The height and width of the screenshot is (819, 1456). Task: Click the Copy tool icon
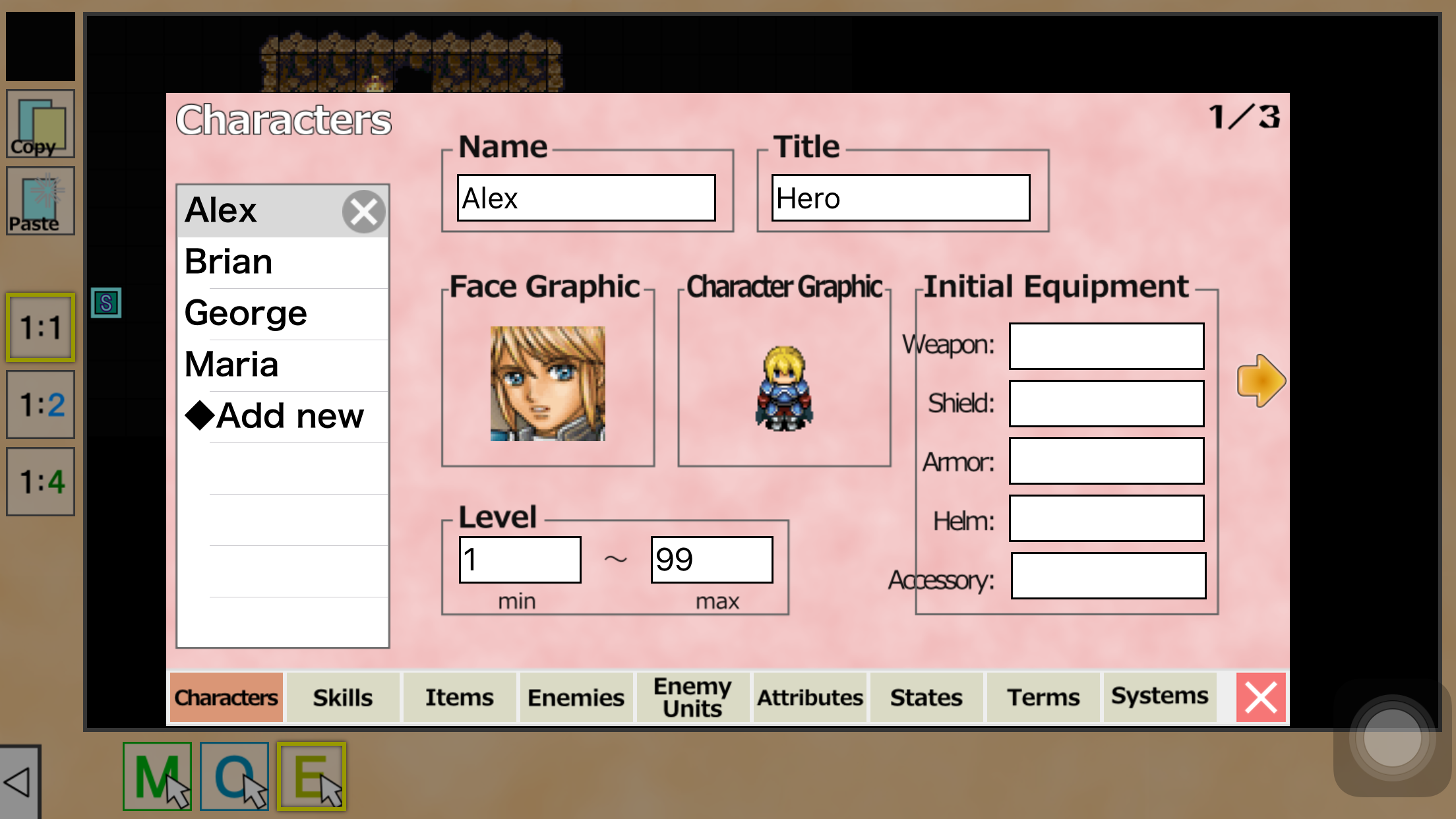point(40,125)
